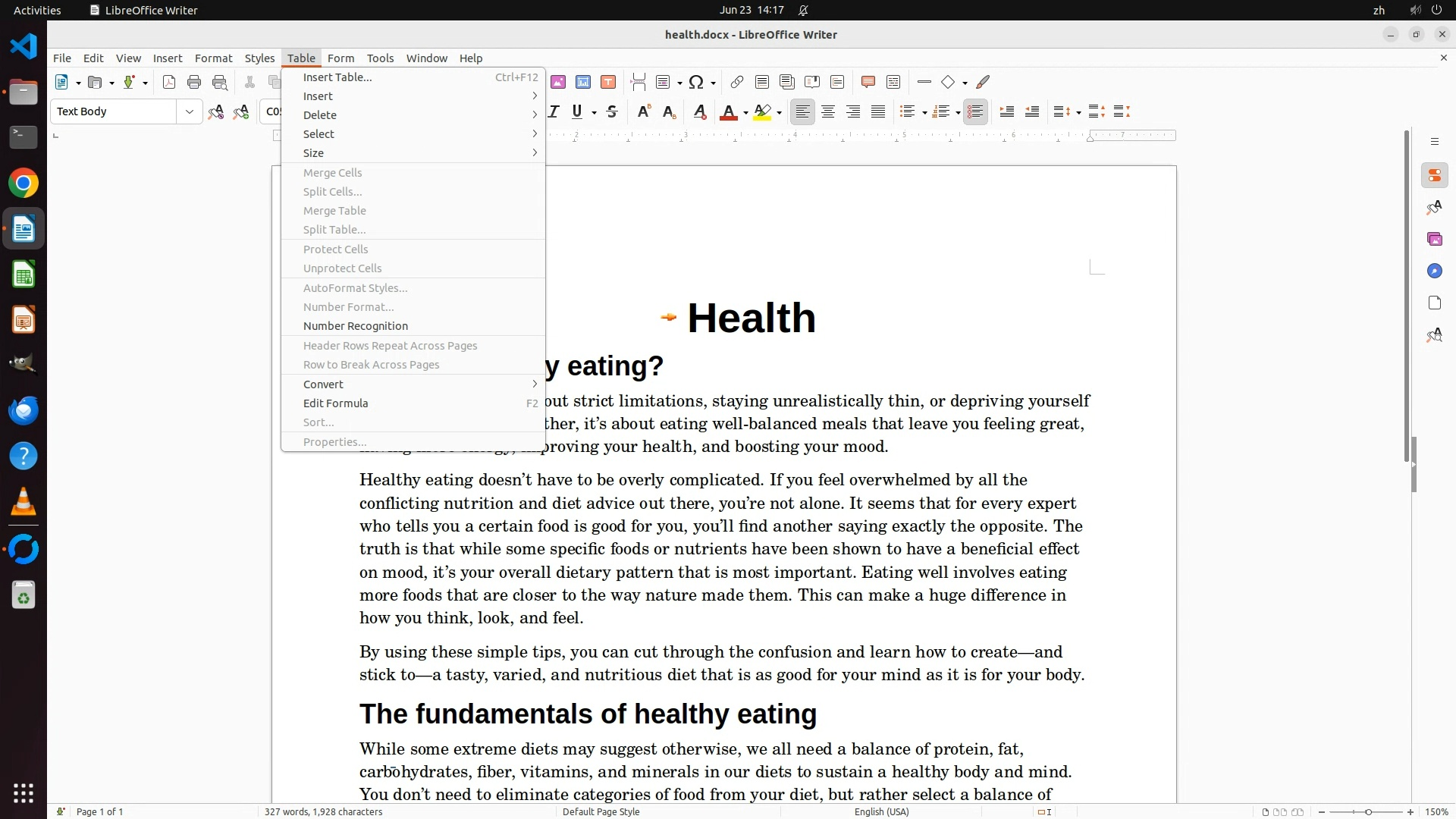Click the English (USA) language status field
The image size is (1456, 819).
click(x=881, y=811)
